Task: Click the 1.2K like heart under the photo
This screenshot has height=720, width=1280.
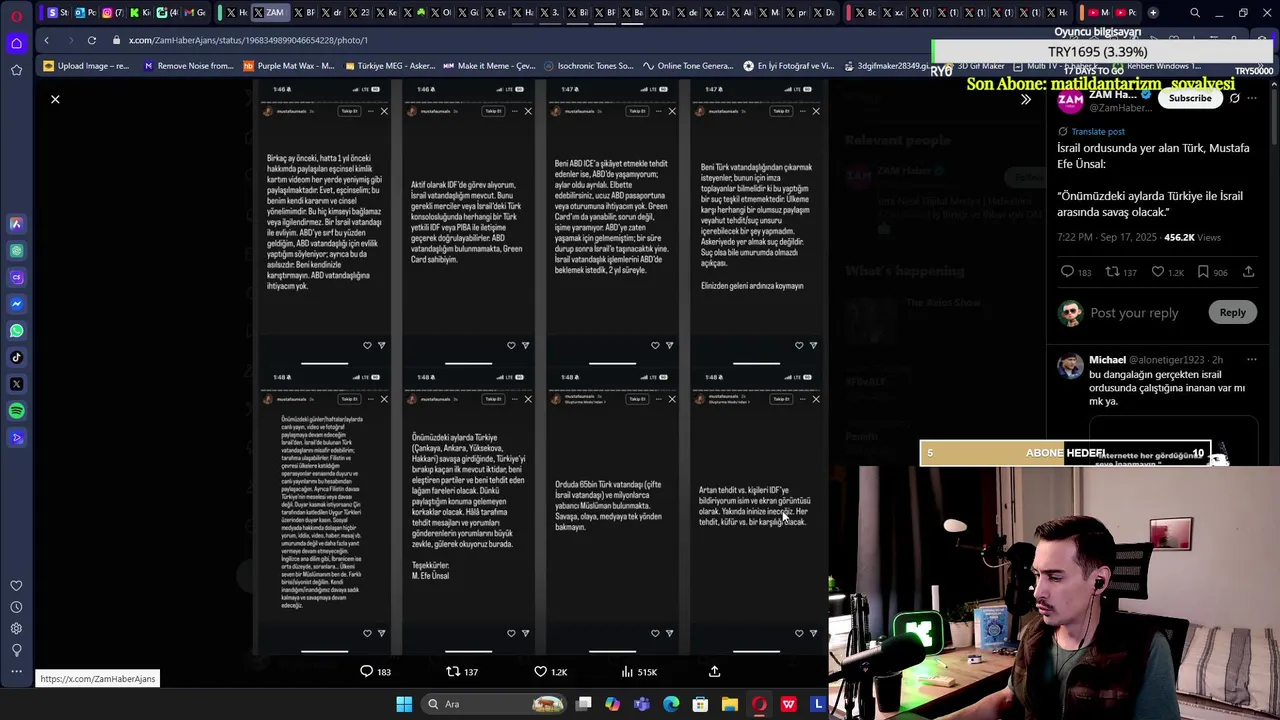Action: [540, 672]
